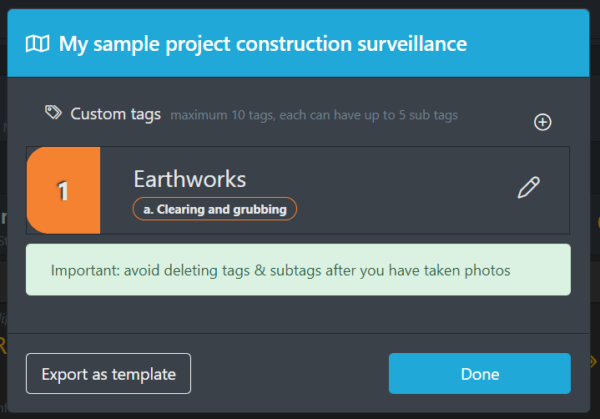This screenshot has width=600, height=419.
Task: Click the Done button
Action: (480, 373)
